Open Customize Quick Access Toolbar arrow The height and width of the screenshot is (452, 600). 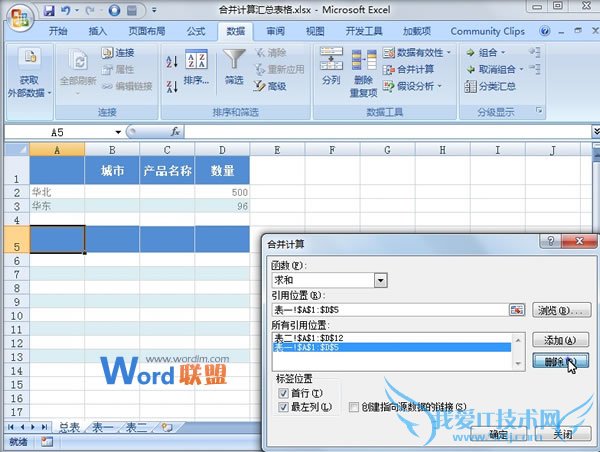pyautogui.click(x=154, y=10)
